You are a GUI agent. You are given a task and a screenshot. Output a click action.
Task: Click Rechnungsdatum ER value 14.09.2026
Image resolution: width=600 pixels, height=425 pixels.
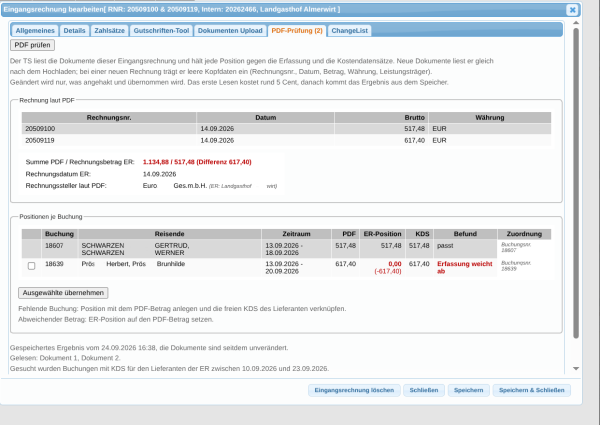click(160, 174)
